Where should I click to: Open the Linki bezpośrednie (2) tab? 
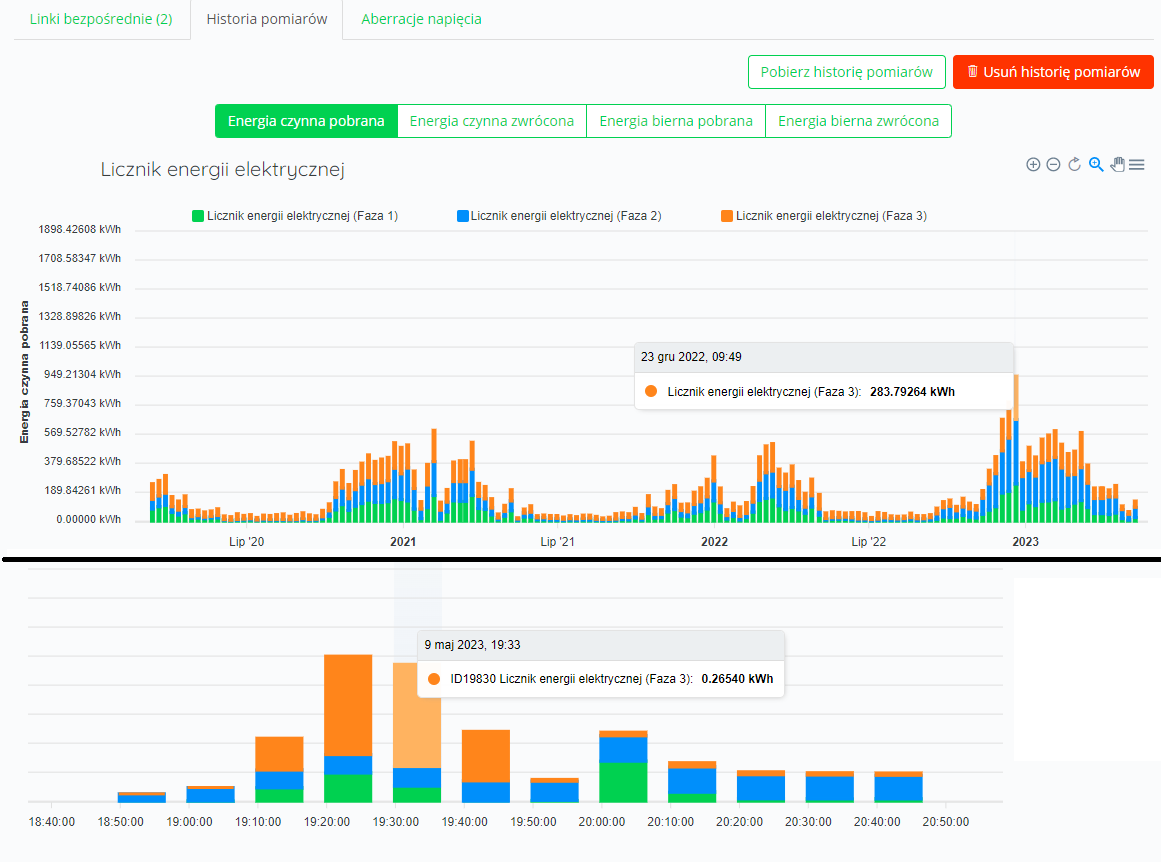coord(101,19)
